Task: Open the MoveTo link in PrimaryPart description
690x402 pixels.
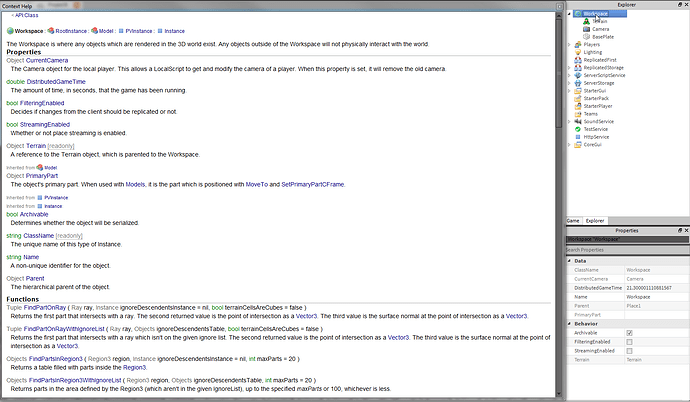Action: coord(257,184)
